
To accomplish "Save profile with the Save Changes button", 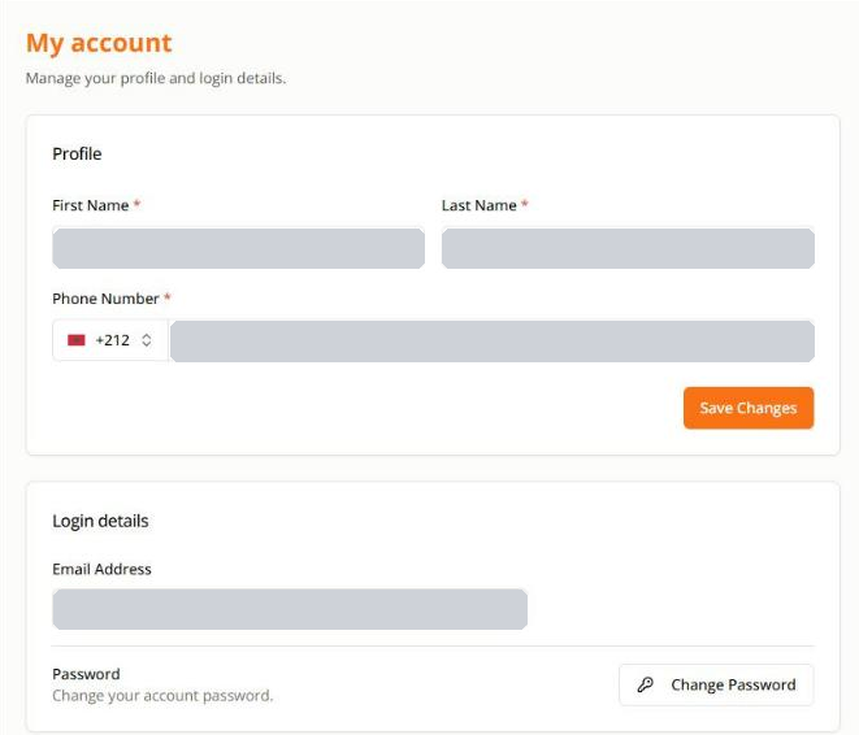I will click(748, 408).
